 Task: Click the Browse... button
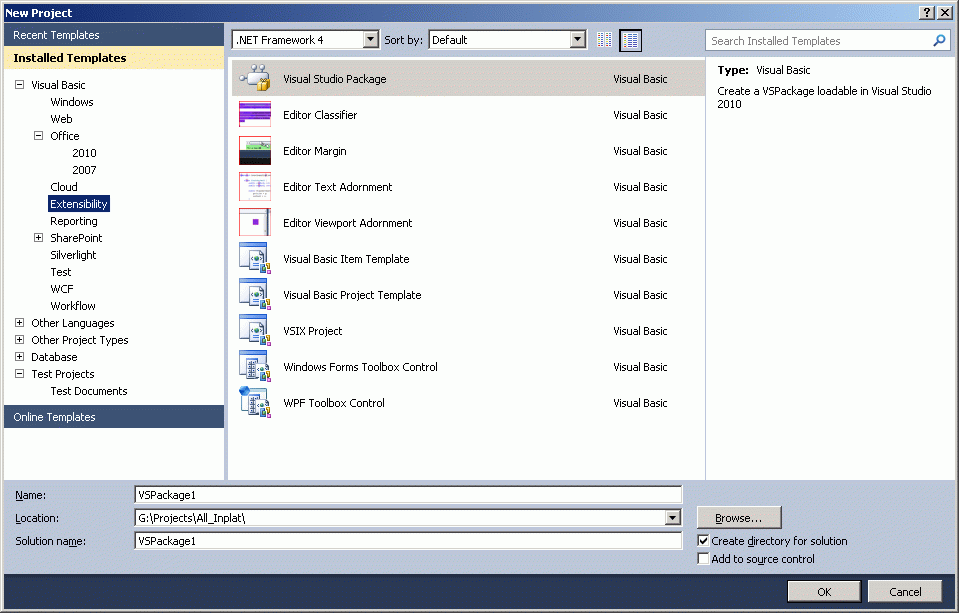739,518
